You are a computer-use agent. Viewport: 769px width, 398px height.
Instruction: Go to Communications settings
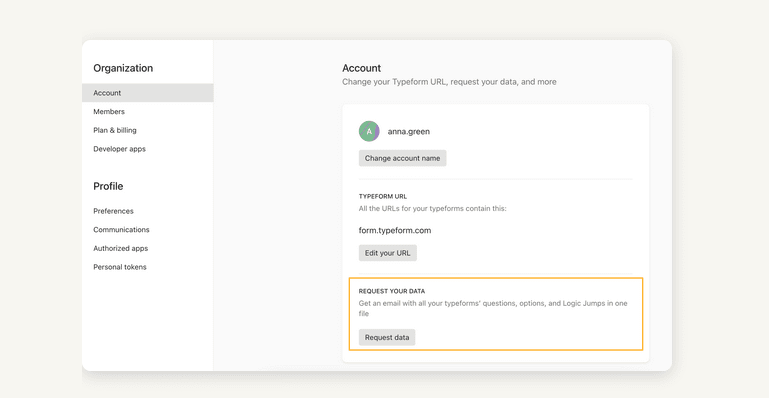(x=121, y=230)
